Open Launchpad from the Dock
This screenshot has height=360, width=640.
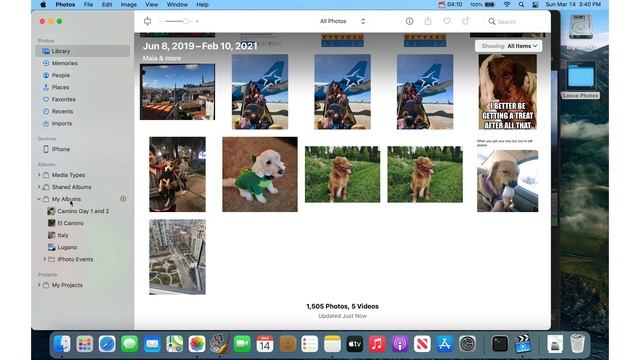pos(84,344)
